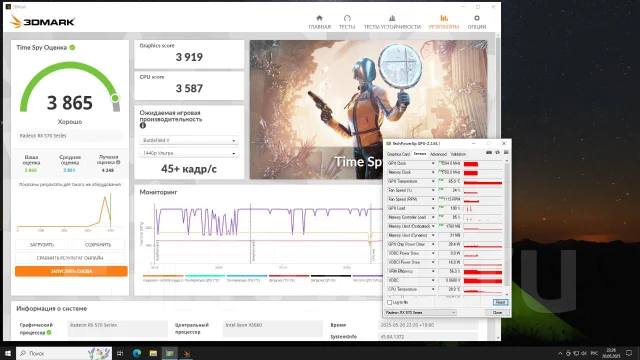Click the GPU-Z sensors list scrollbar
Image resolution: width=640 pixels, height=360 pixels.
(507, 227)
